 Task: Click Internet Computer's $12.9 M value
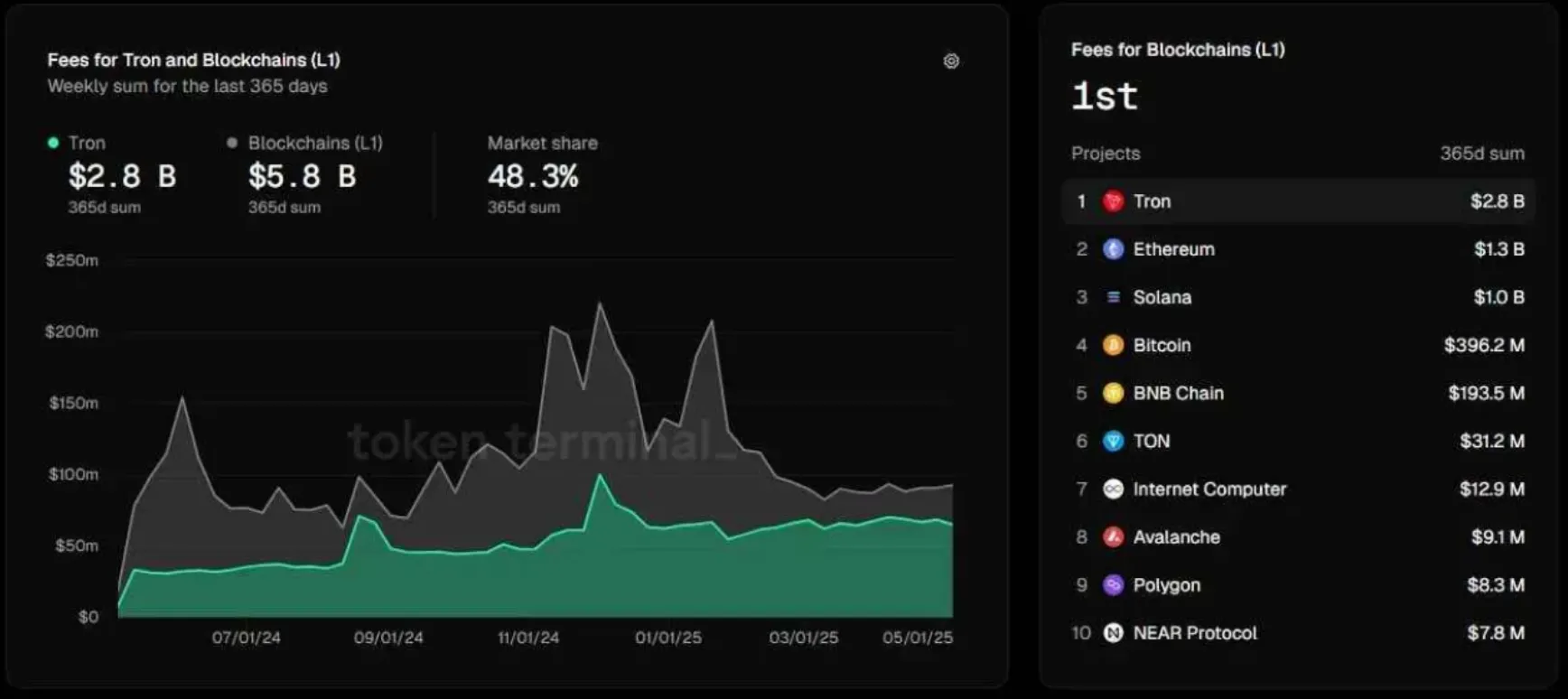point(1492,489)
